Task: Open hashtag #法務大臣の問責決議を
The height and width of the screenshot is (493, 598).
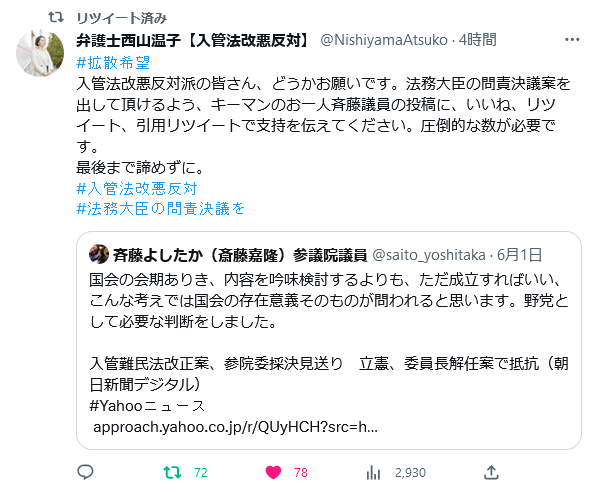Action: pyautogui.click(x=160, y=209)
